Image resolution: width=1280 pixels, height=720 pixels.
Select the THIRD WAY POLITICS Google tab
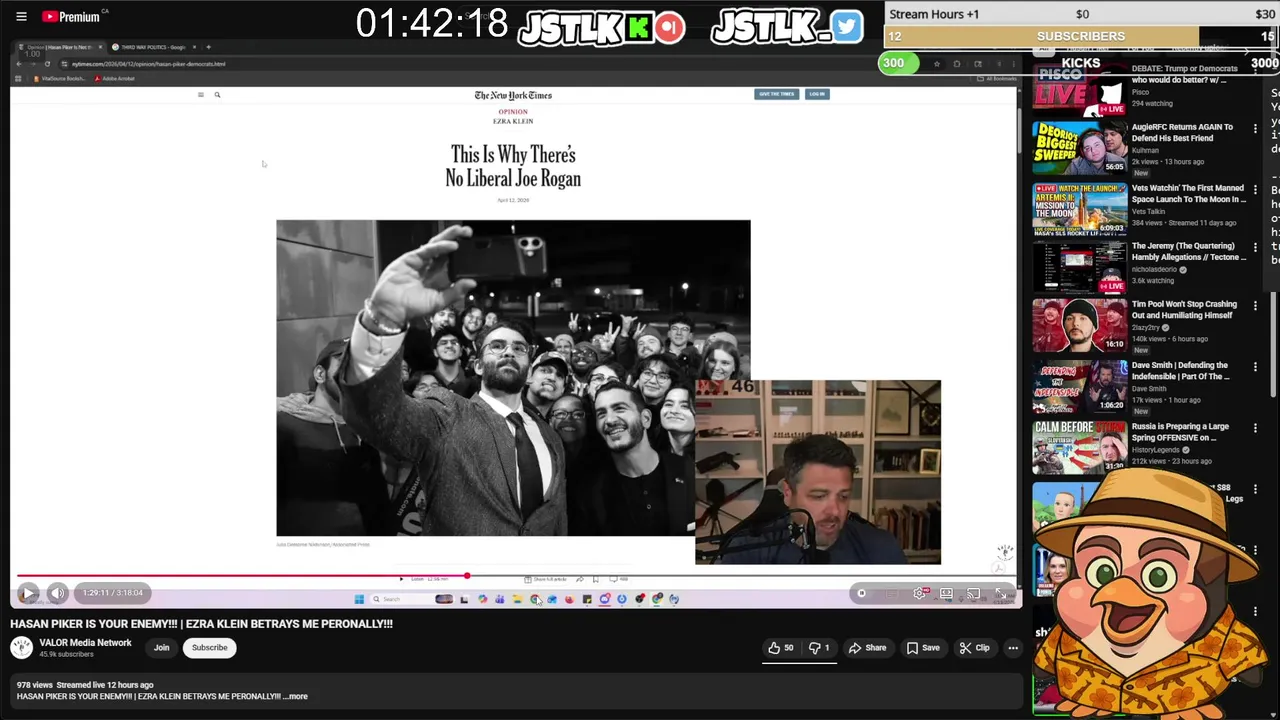[x=153, y=47]
